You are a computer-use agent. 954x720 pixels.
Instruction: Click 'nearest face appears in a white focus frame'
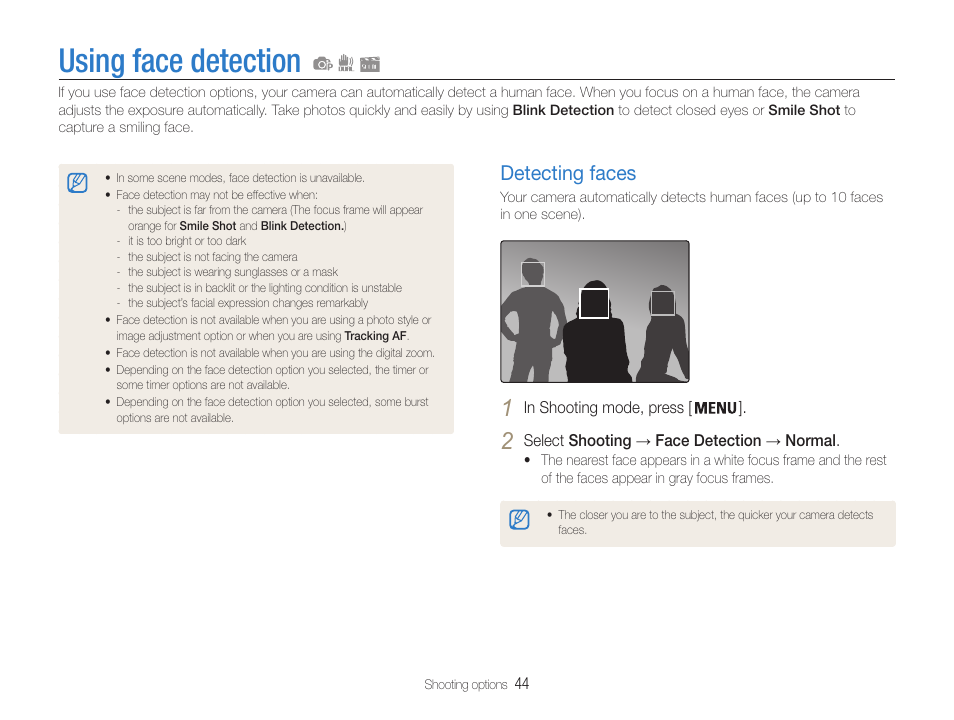coord(713,469)
